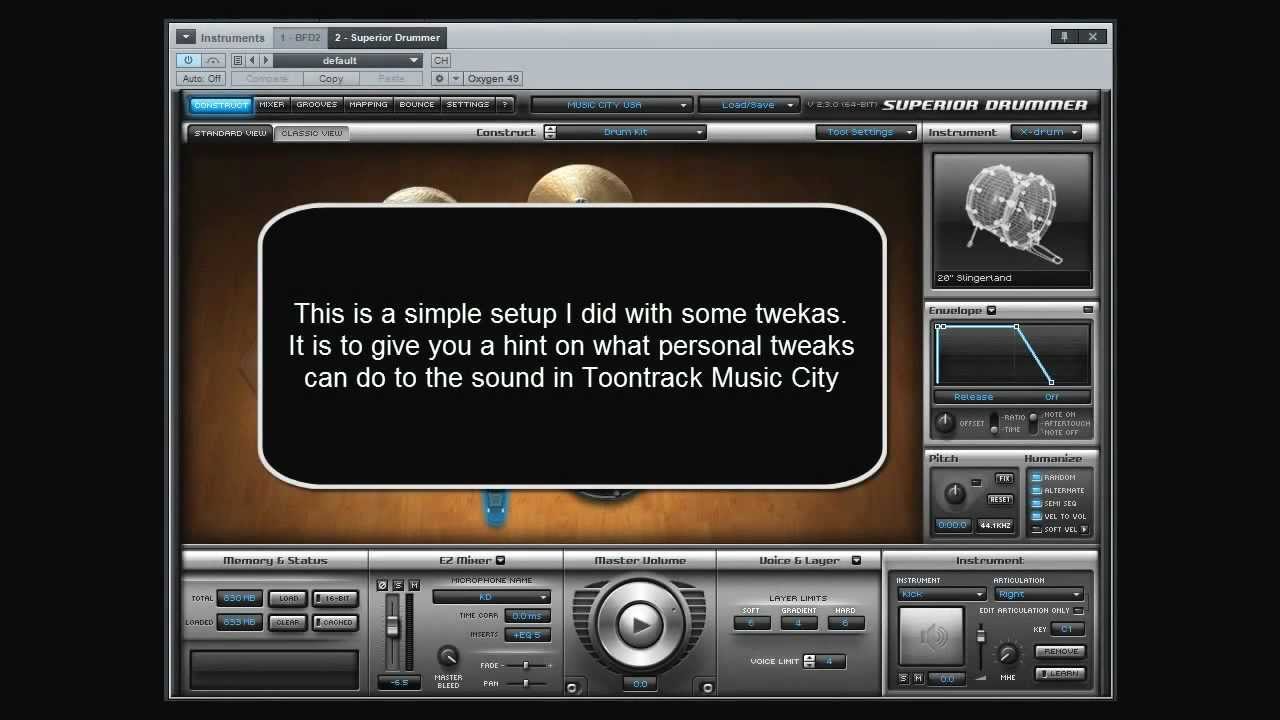Viewport: 1280px width, 720px height.
Task: Click the Construct stepper arrows
Action: click(550, 132)
